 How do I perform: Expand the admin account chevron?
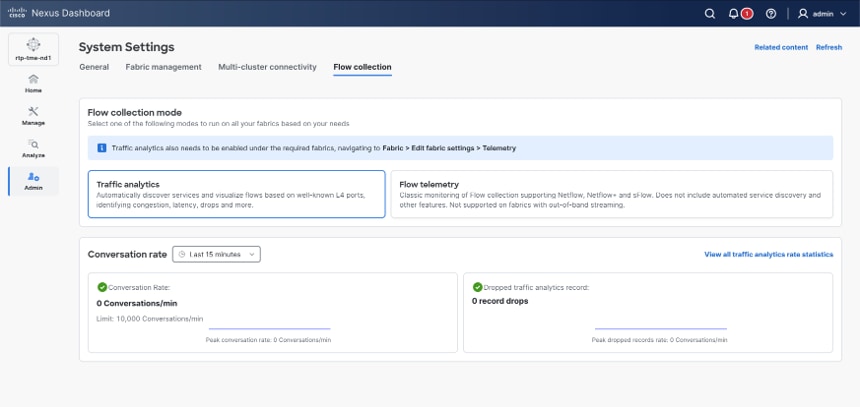coord(843,14)
